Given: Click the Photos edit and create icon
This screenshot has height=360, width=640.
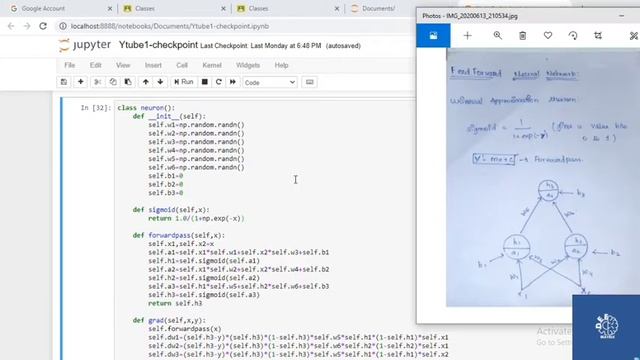Looking at the screenshot, I should tap(633, 36).
